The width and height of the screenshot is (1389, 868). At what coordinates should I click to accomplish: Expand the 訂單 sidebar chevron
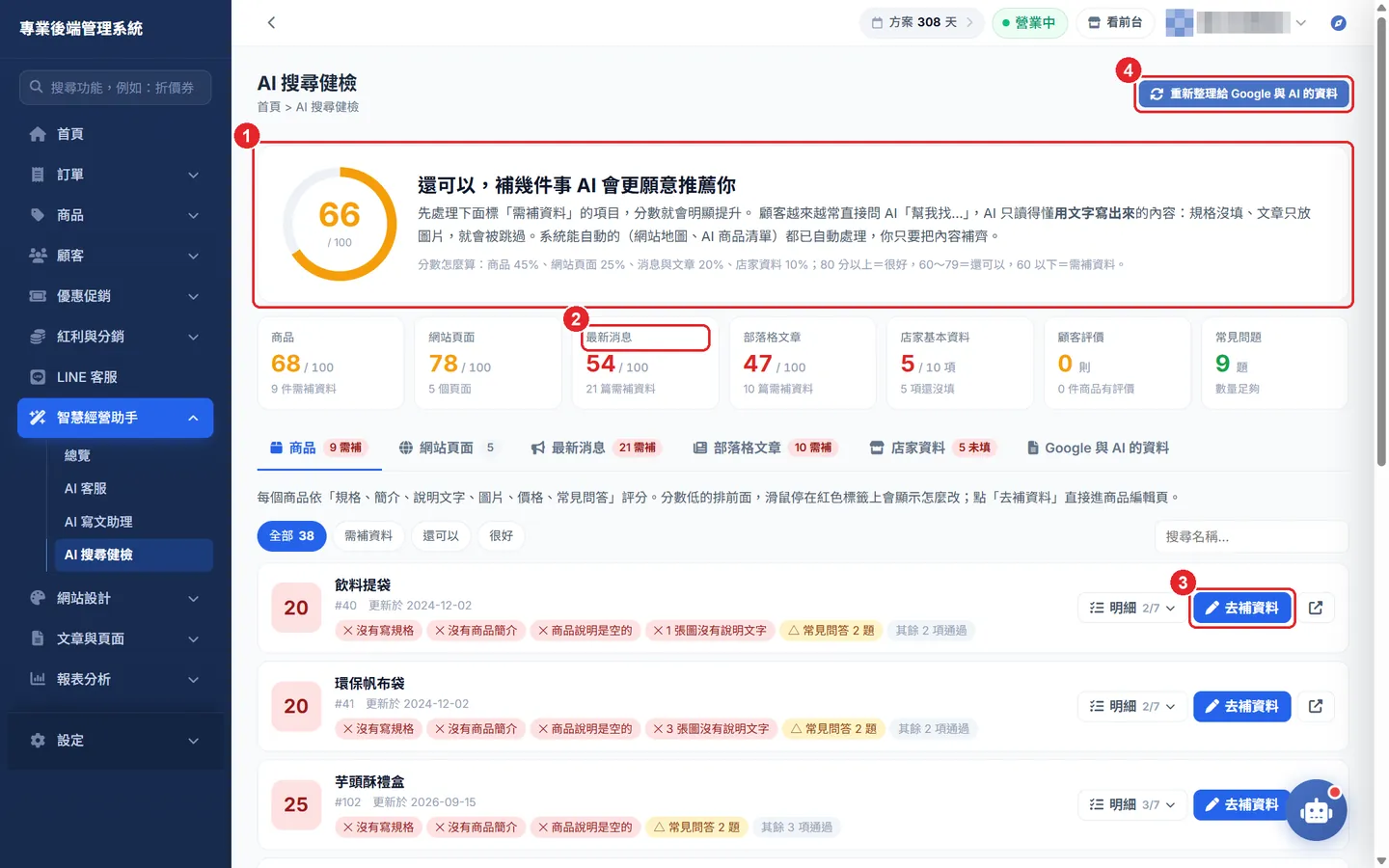[193, 175]
